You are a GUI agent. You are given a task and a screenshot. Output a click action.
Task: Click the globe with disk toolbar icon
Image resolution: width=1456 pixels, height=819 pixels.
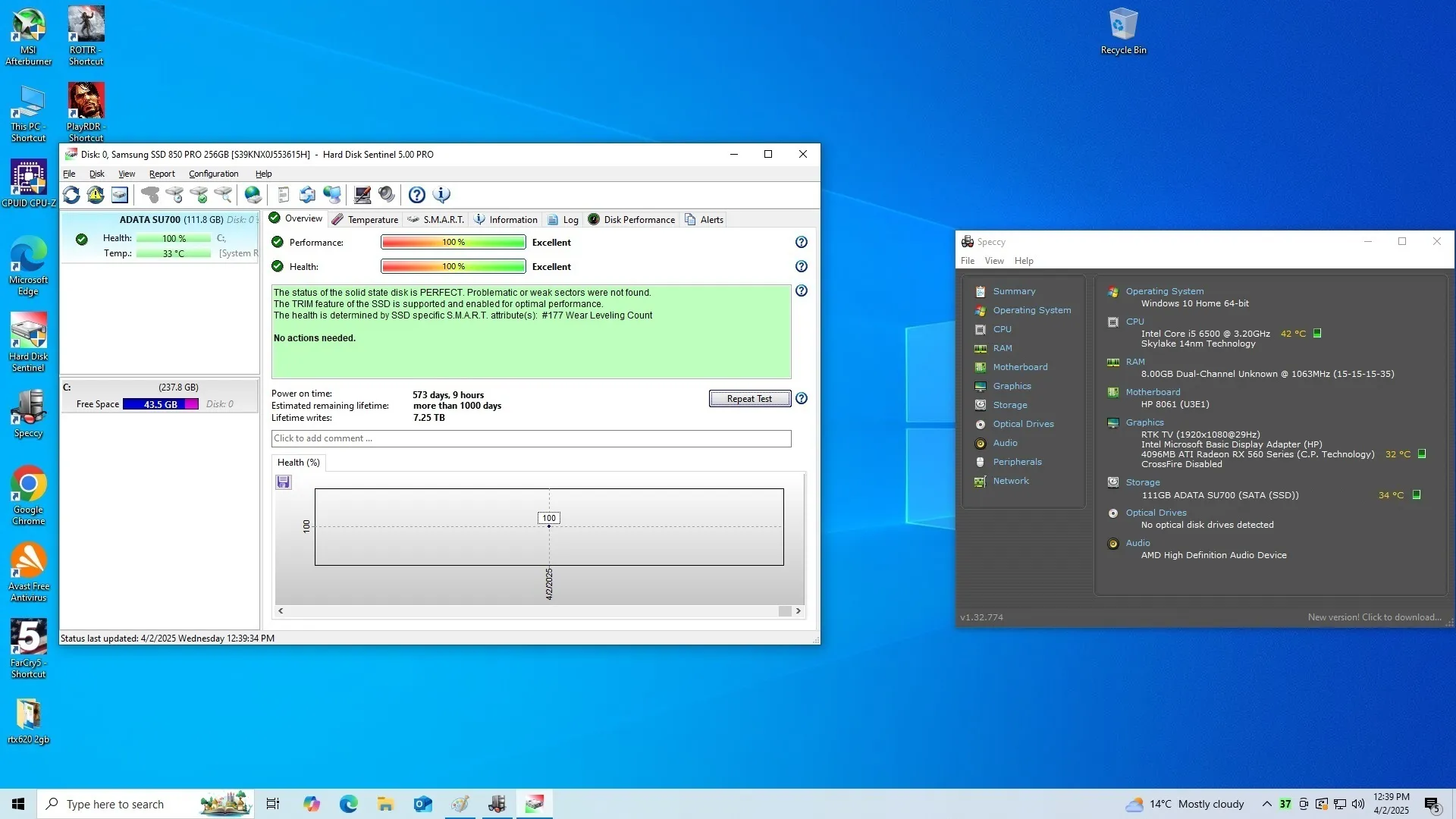[x=253, y=195]
